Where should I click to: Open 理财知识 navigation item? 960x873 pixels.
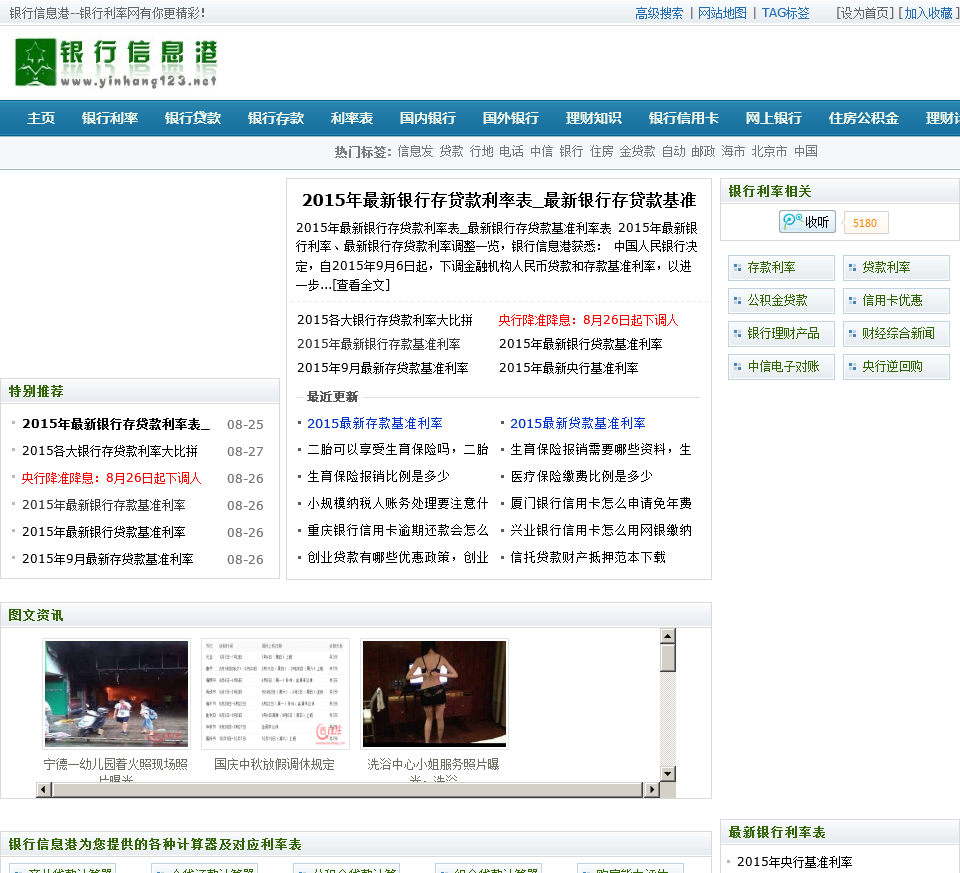(x=593, y=118)
